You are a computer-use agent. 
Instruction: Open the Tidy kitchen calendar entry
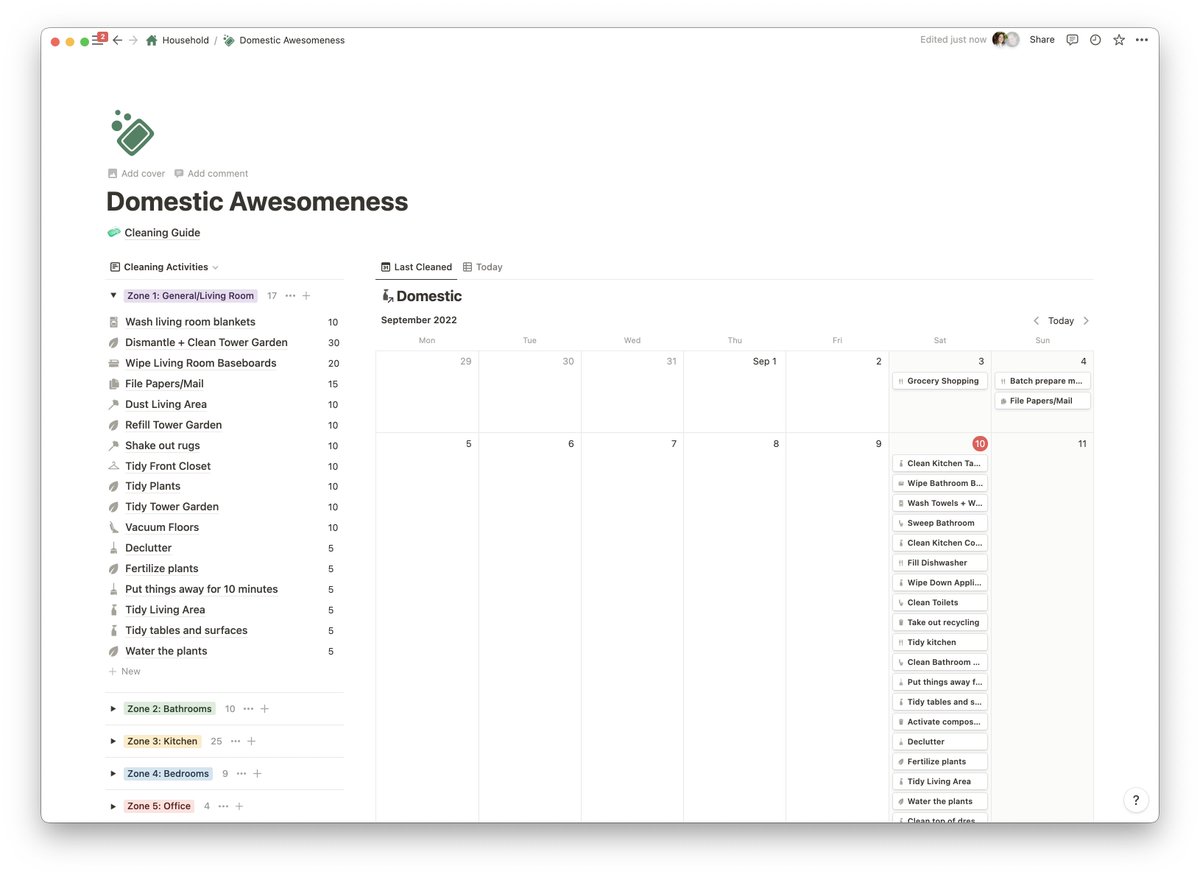click(940, 642)
